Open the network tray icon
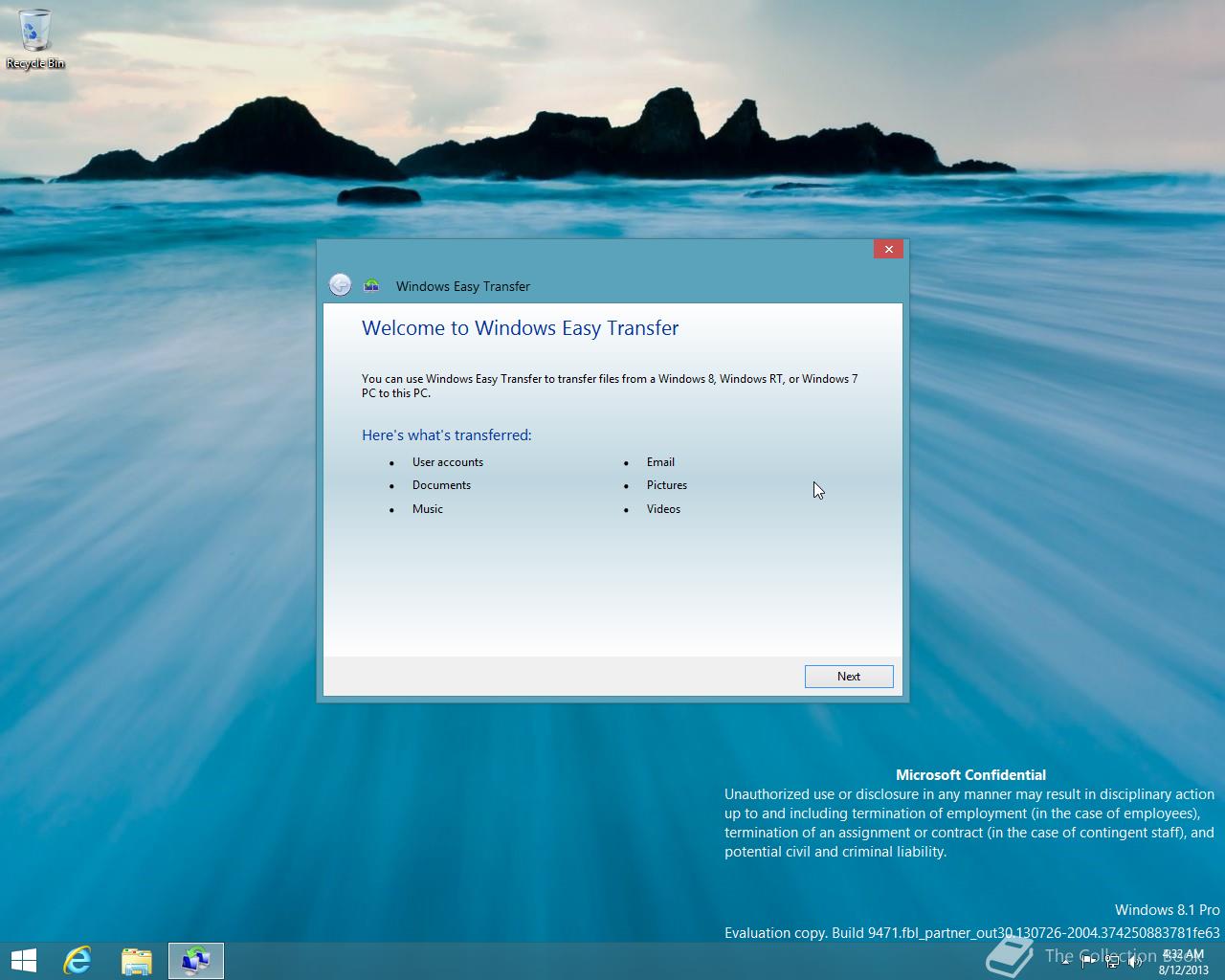 click(x=1112, y=962)
